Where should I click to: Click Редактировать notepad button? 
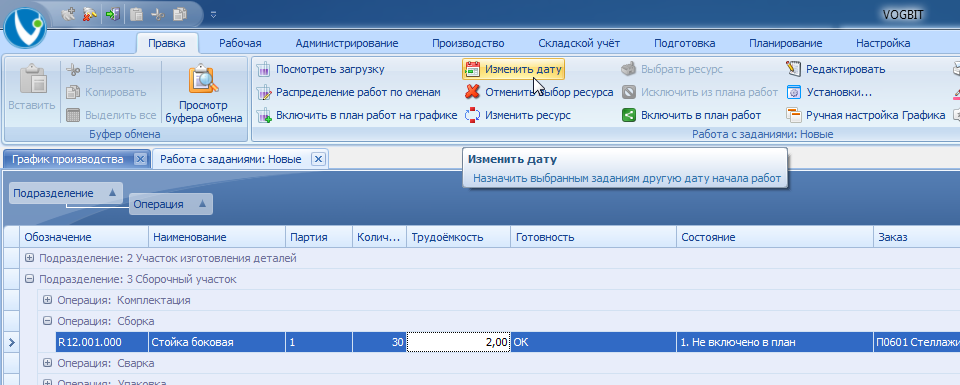(x=836, y=69)
